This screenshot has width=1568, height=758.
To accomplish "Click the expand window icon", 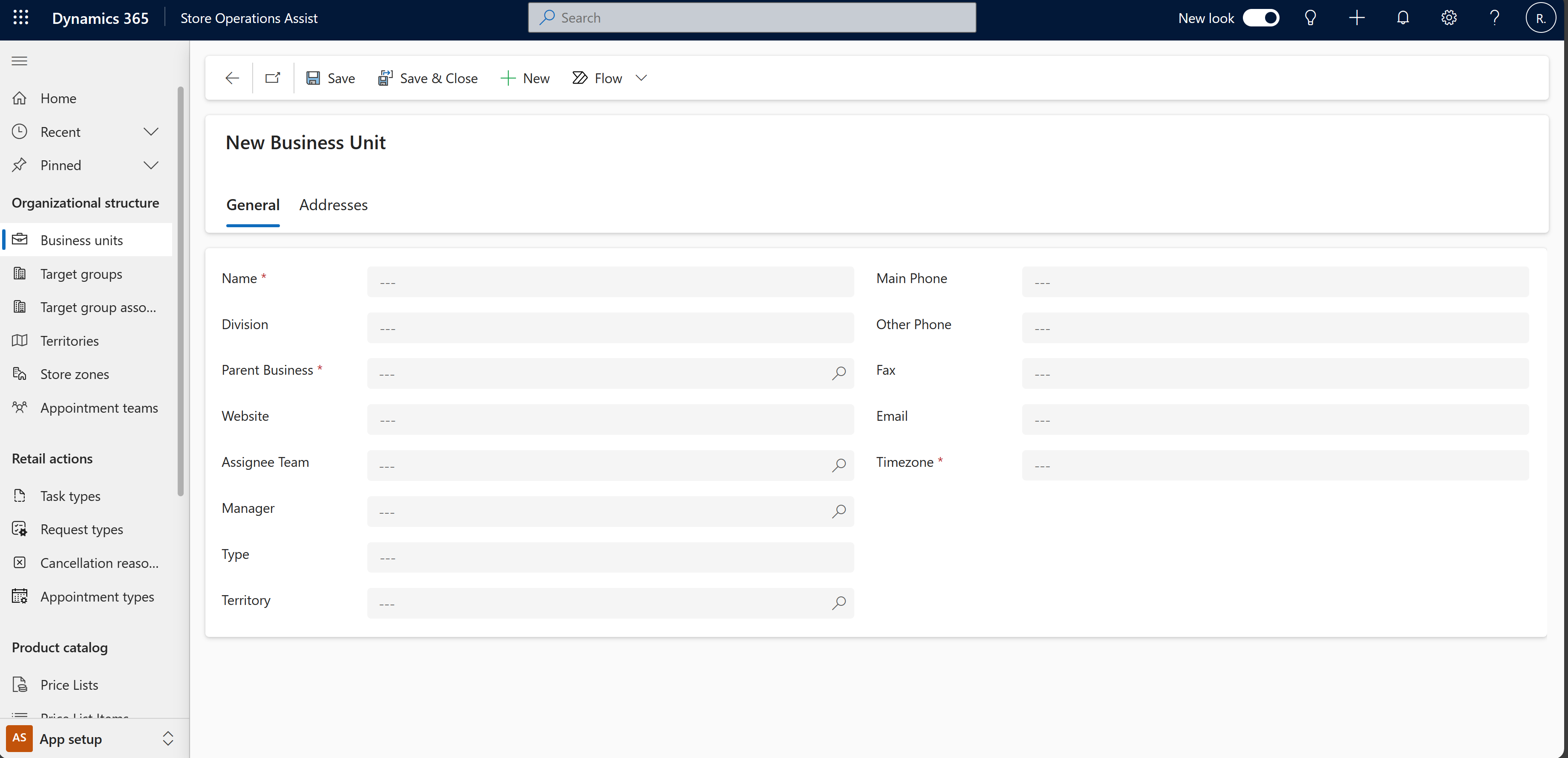I will coord(273,77).
